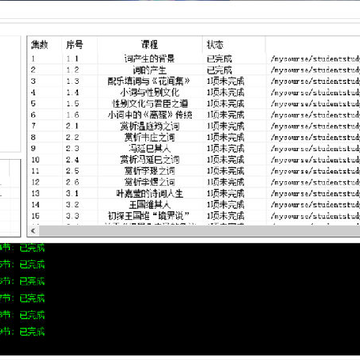
Task: Click sequence number 2.5 cell
Action: [x=72, y=171]
